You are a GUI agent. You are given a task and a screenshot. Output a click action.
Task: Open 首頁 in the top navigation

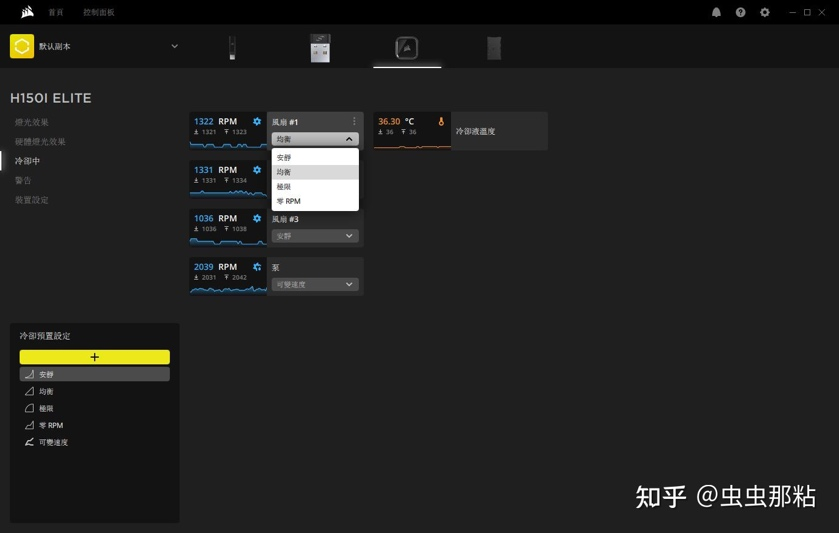[56, 12]
